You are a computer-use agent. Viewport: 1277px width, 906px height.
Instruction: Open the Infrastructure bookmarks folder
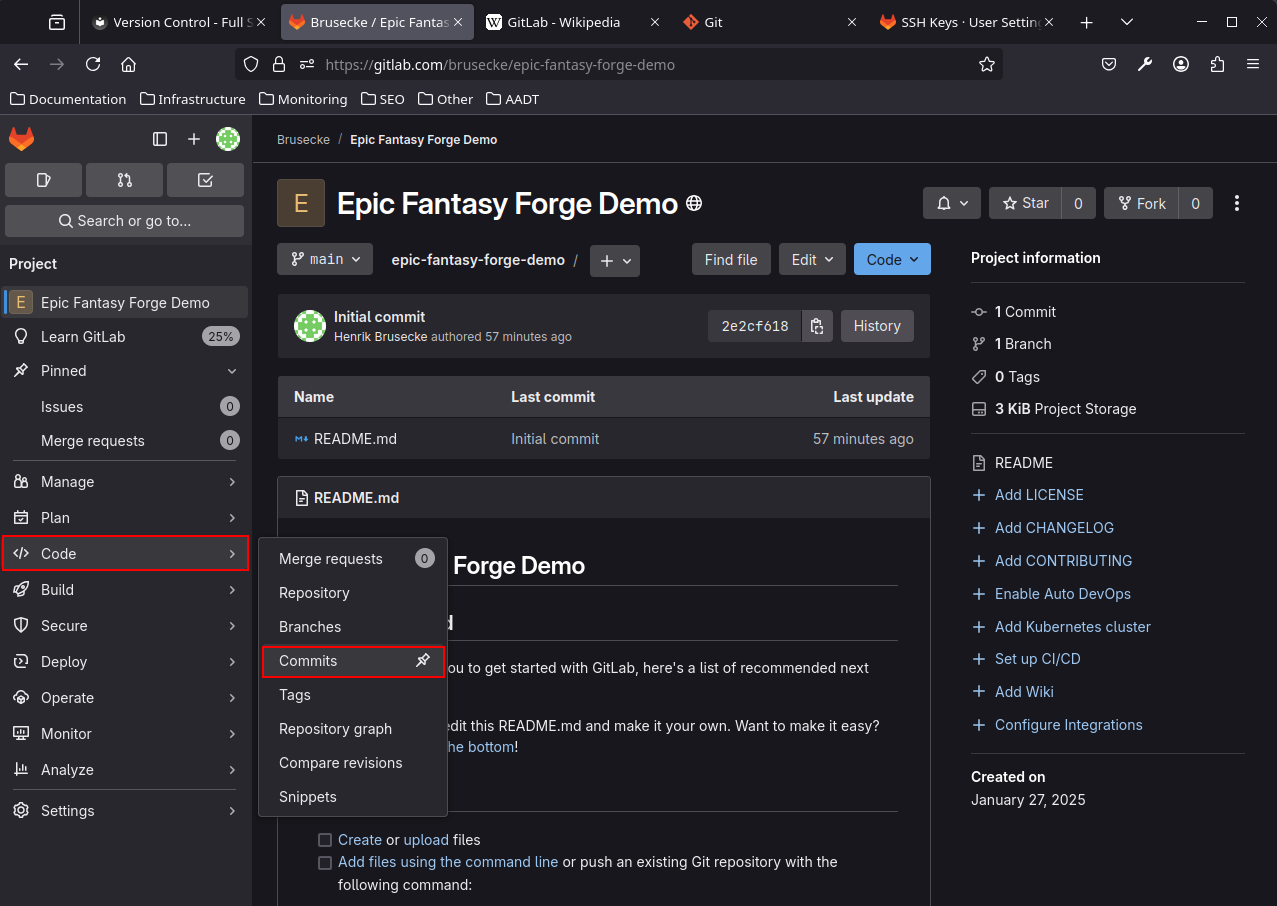pyautogui.click(x=193, y=99)
